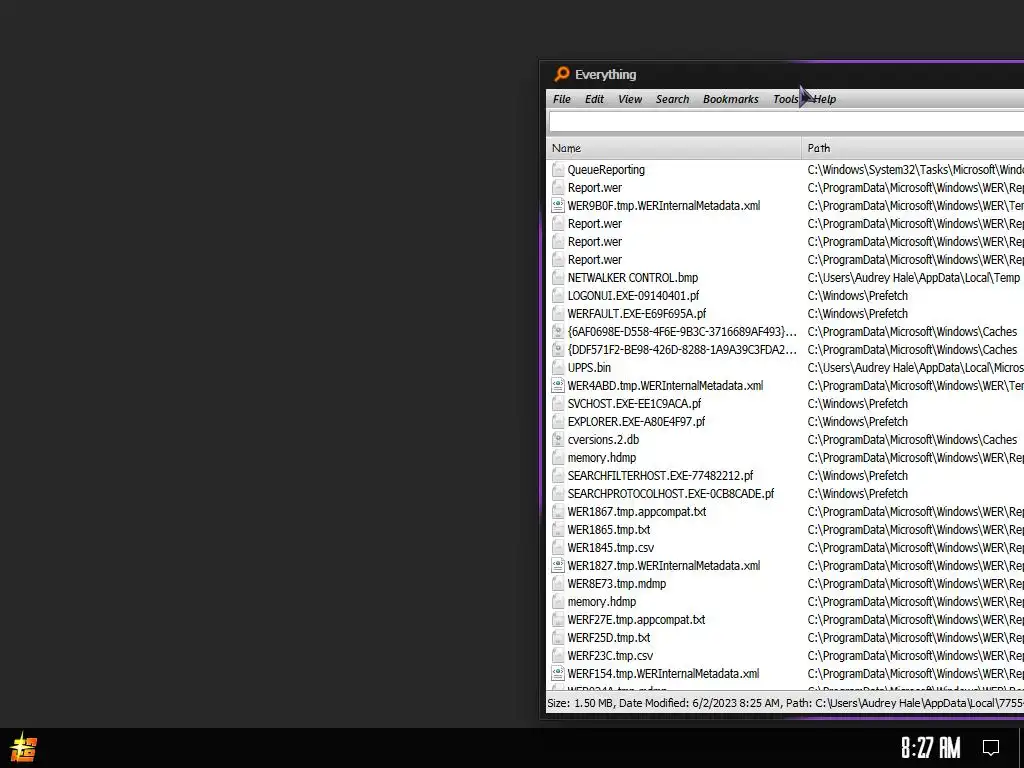
Task: Open the Edit menu
Action: point(594,99)
